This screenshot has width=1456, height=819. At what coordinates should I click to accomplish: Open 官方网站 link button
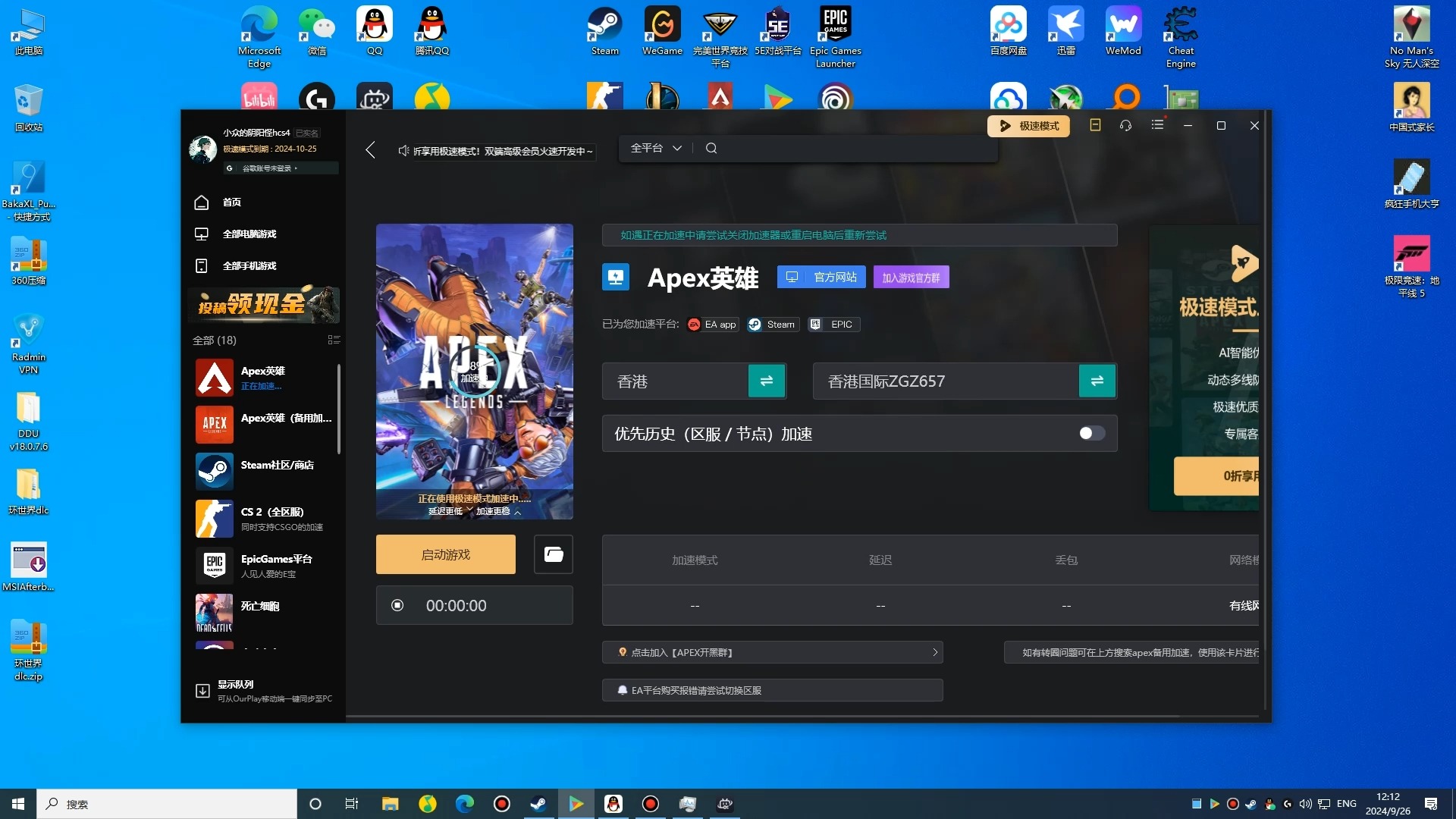click(x=821, y=277)
